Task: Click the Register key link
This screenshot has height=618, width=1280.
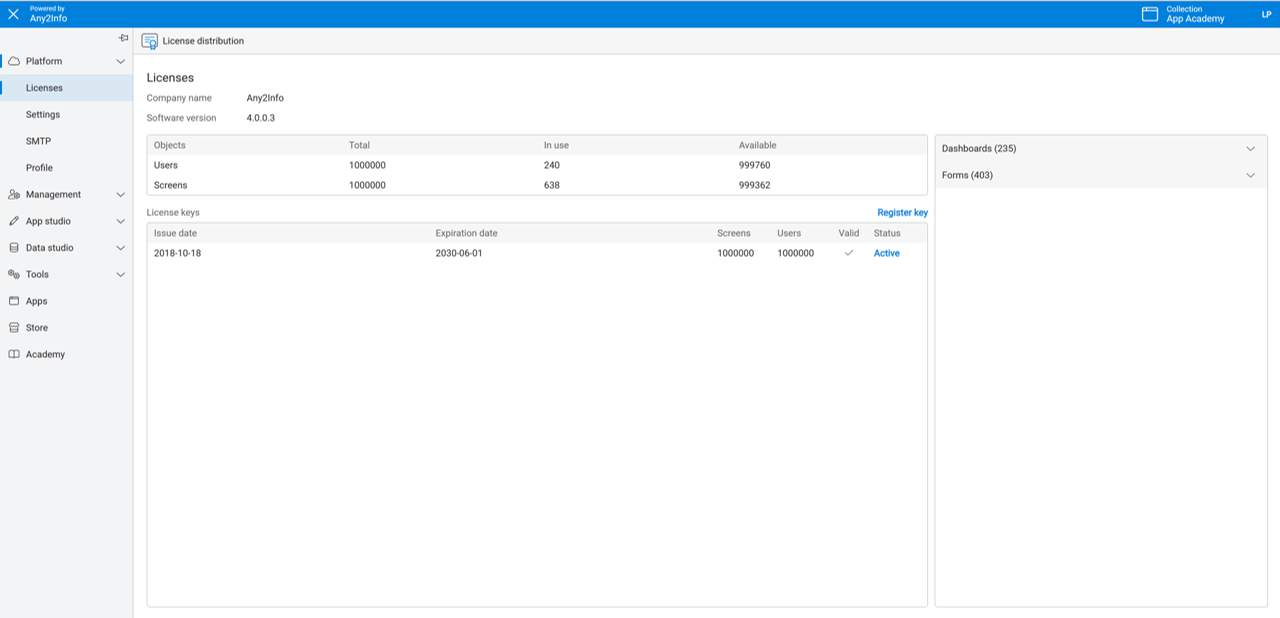Action: [902, 213]
